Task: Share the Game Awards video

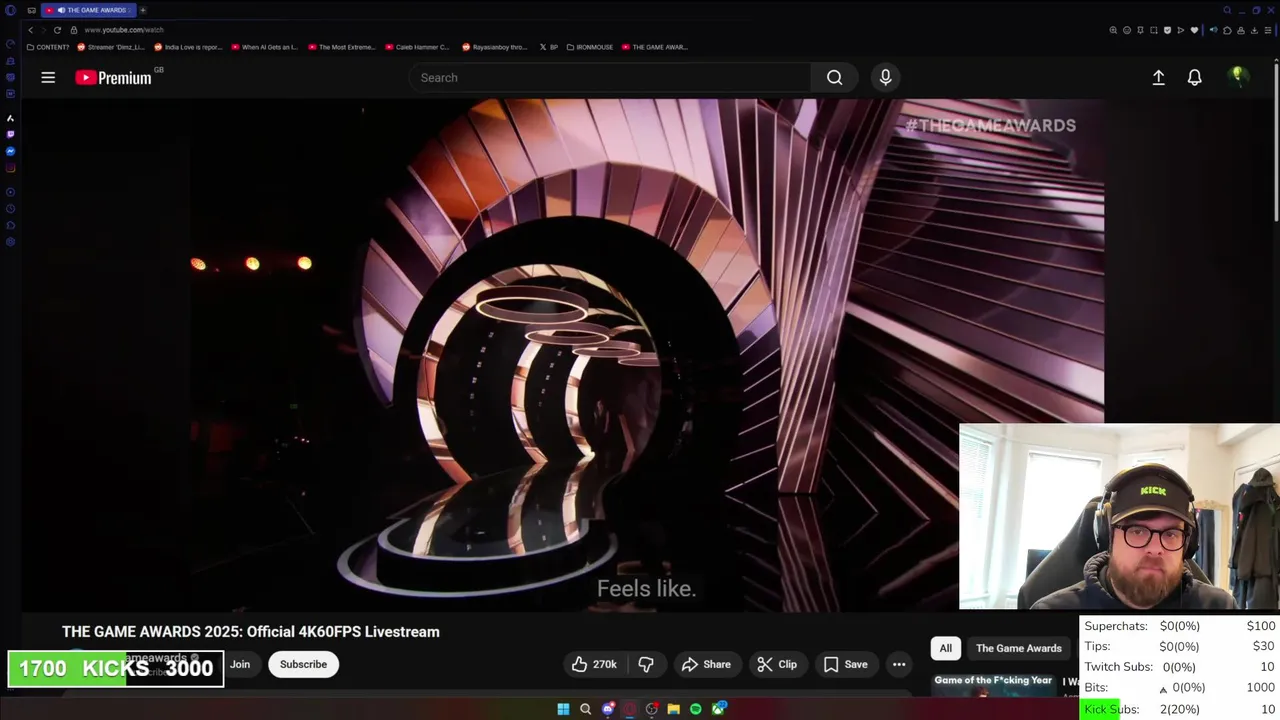Action: 706,664
